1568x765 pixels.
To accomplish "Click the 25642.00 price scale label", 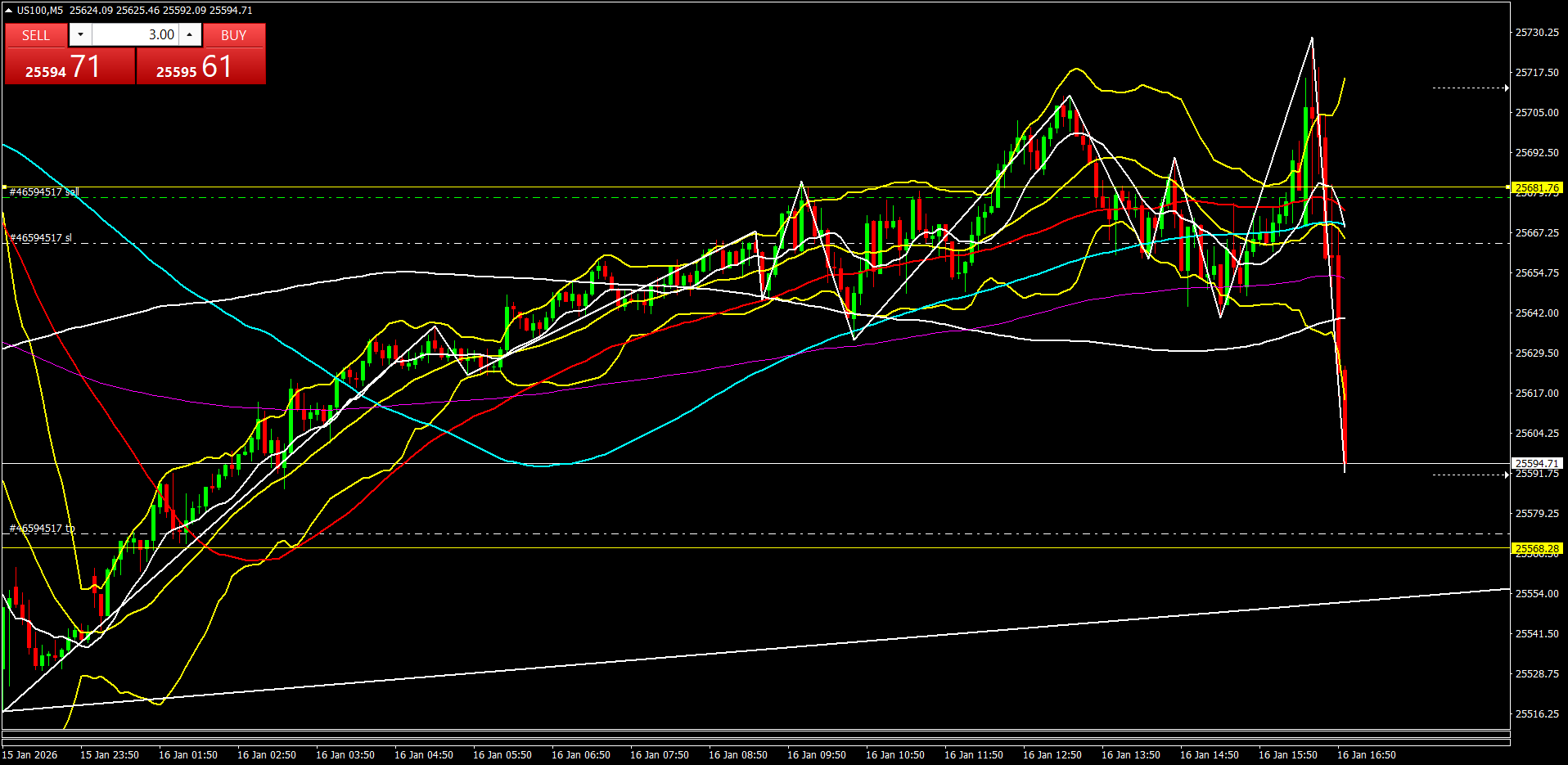I will [x=1536, y=313].
